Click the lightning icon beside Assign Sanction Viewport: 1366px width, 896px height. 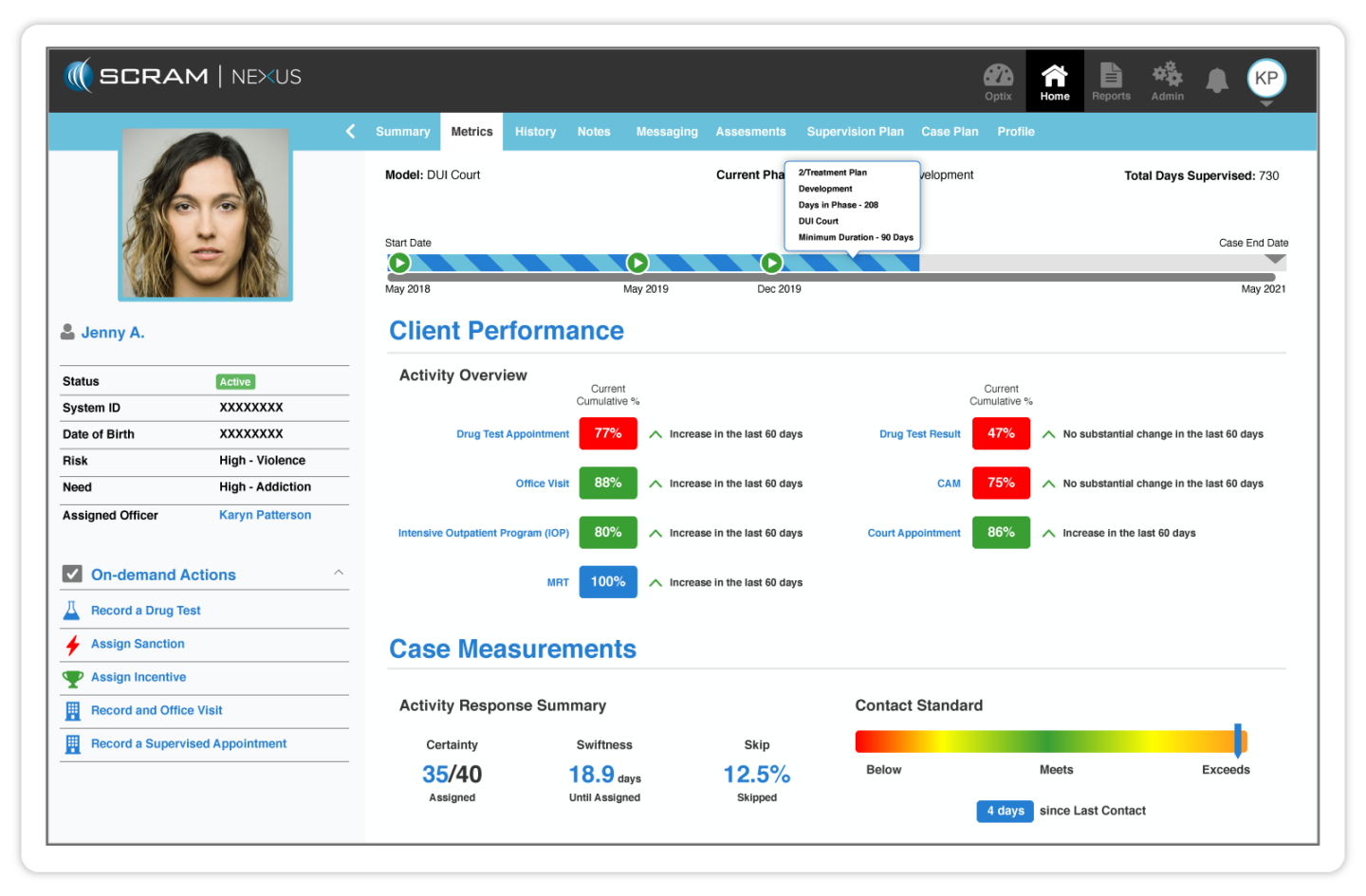click(73, 644)
